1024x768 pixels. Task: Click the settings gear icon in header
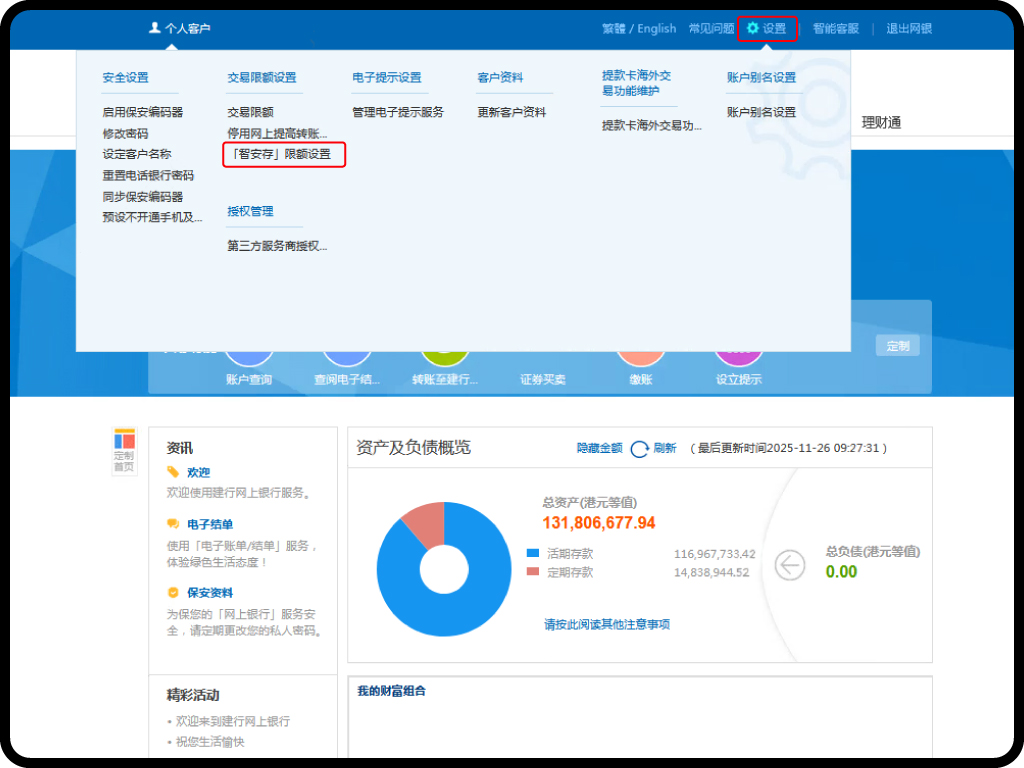[753, 28]
